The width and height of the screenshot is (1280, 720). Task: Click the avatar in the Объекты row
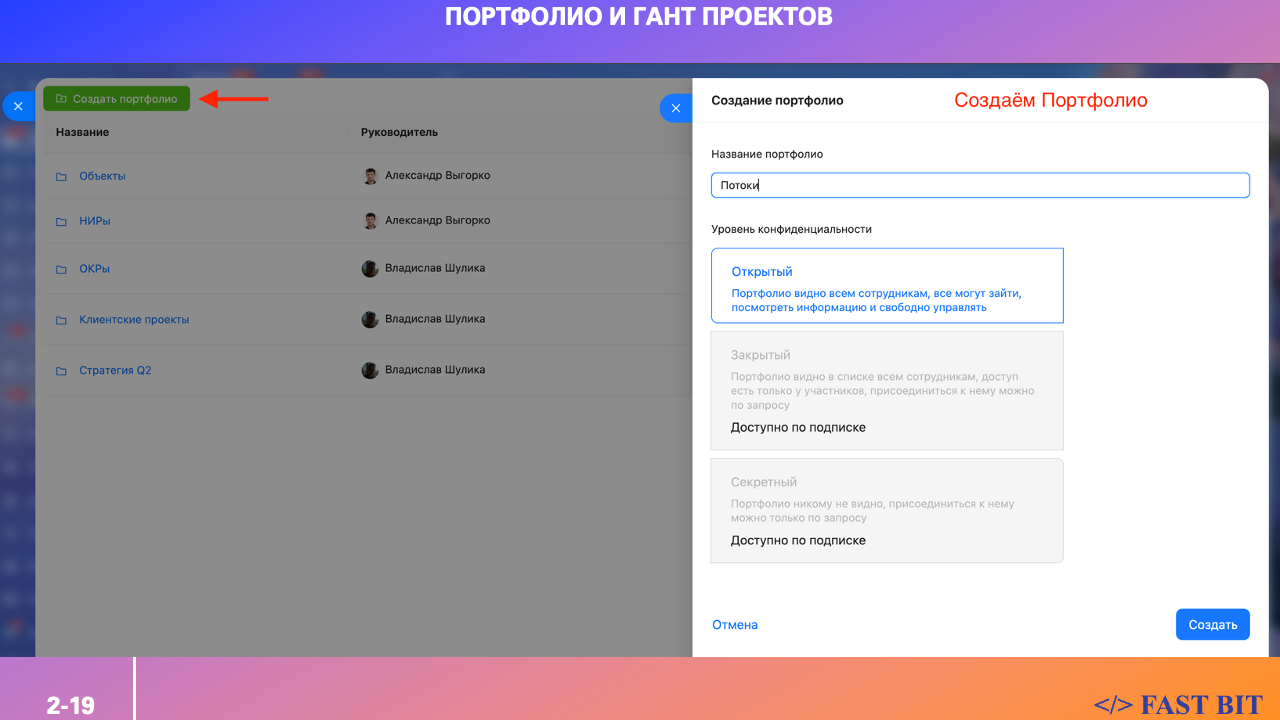370,176
